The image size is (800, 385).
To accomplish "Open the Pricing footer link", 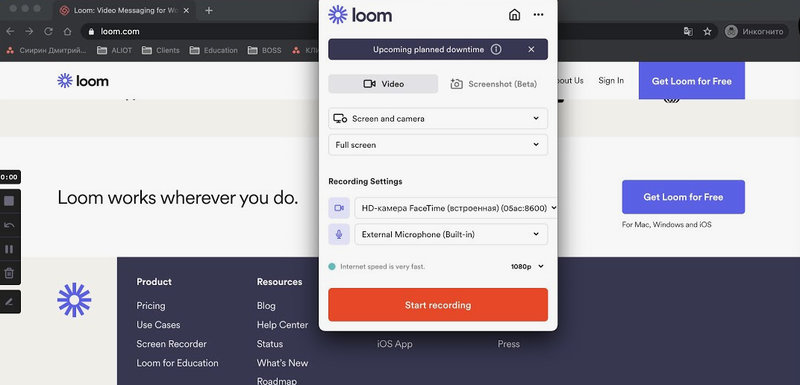I will pyautogui.click(x=151, y=305).
